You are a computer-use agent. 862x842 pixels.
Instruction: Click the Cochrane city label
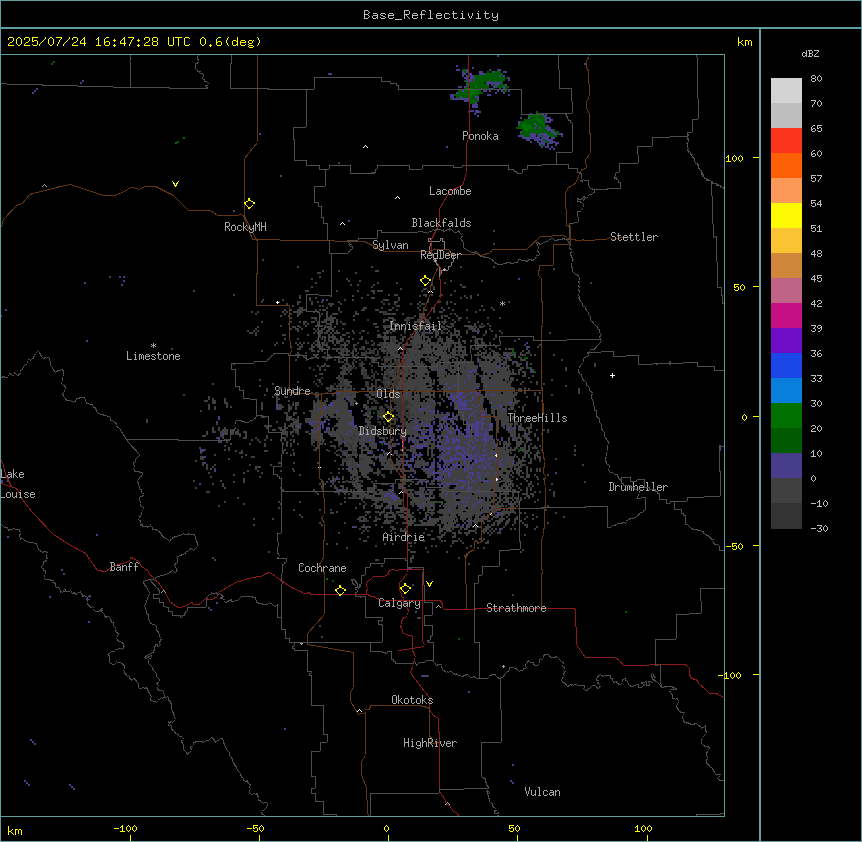(322, 568)
